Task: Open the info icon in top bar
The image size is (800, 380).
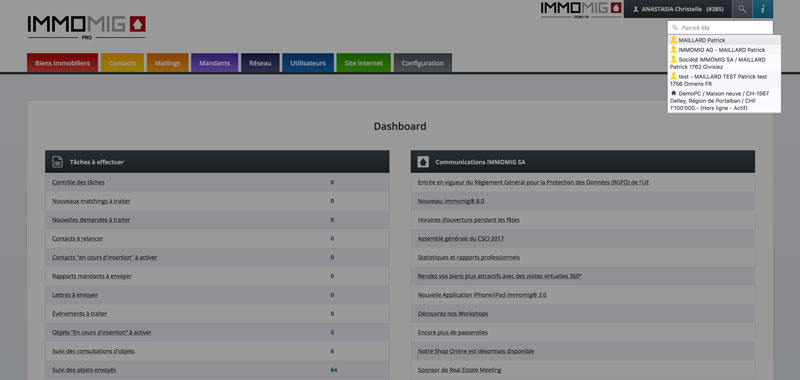Action: click(x=763, y=9)
